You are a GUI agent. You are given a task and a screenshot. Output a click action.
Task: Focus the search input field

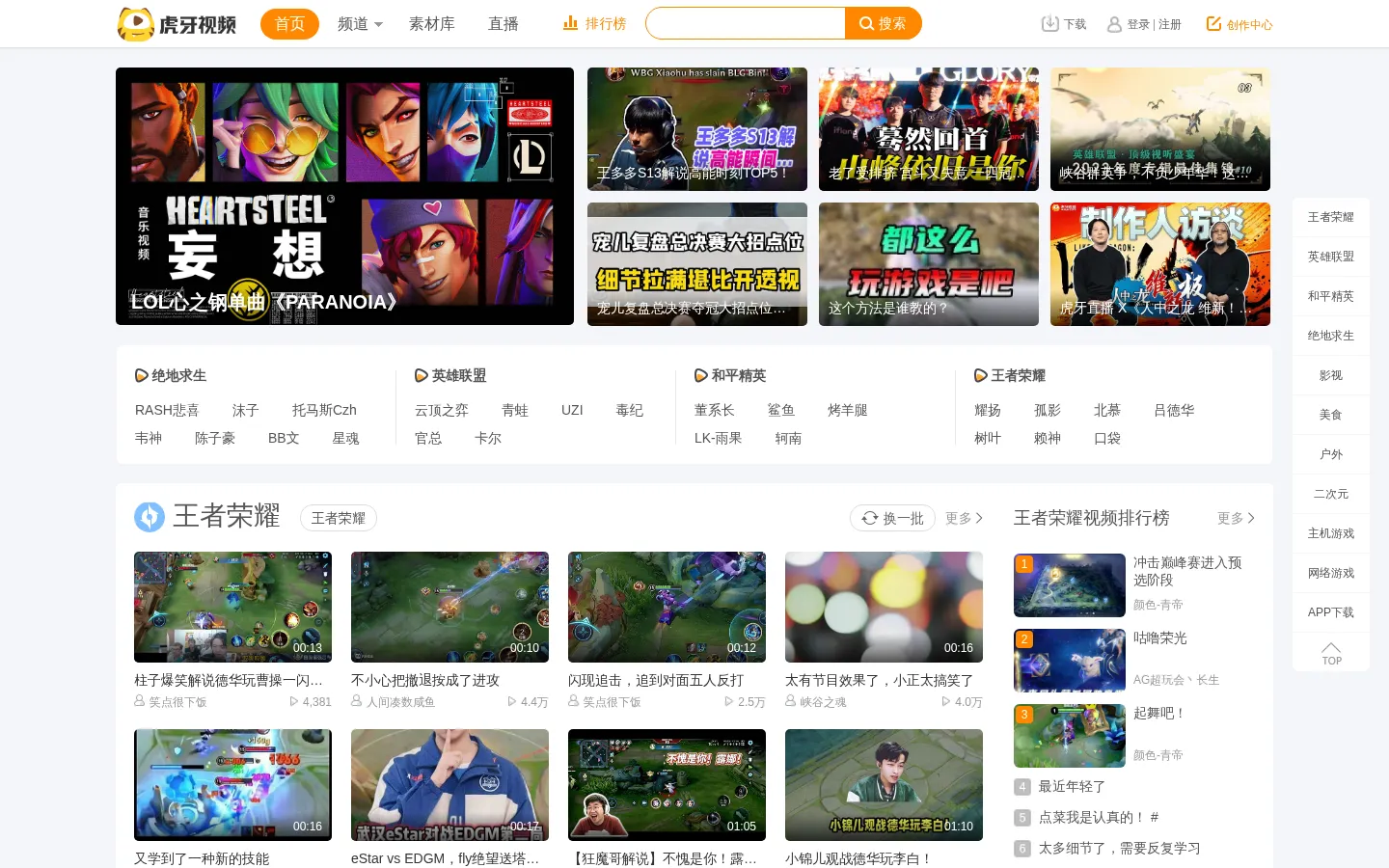tap(746, 23)
